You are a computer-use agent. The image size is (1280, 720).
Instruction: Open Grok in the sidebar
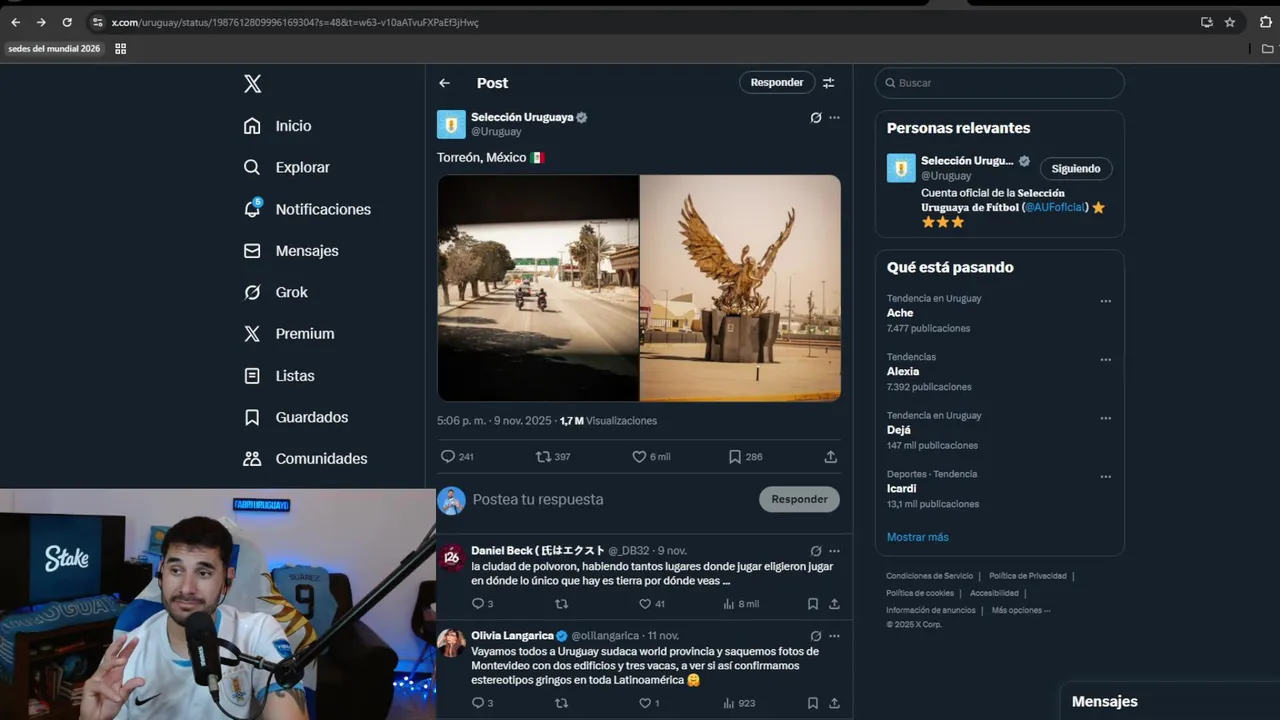[x=276, y=292]
